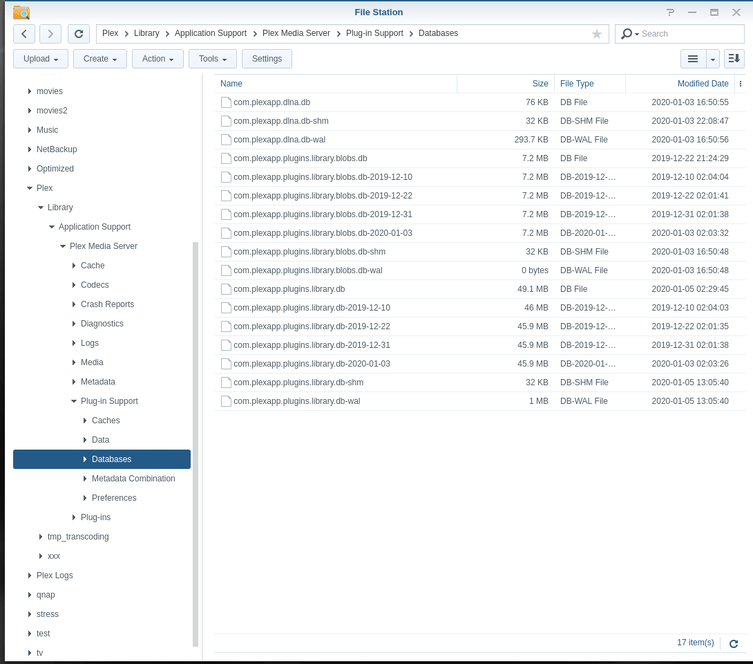The height and width of the screenshot is (664, 753).
Task: Click the File Station app icon
Action: [x=21, y=12]
